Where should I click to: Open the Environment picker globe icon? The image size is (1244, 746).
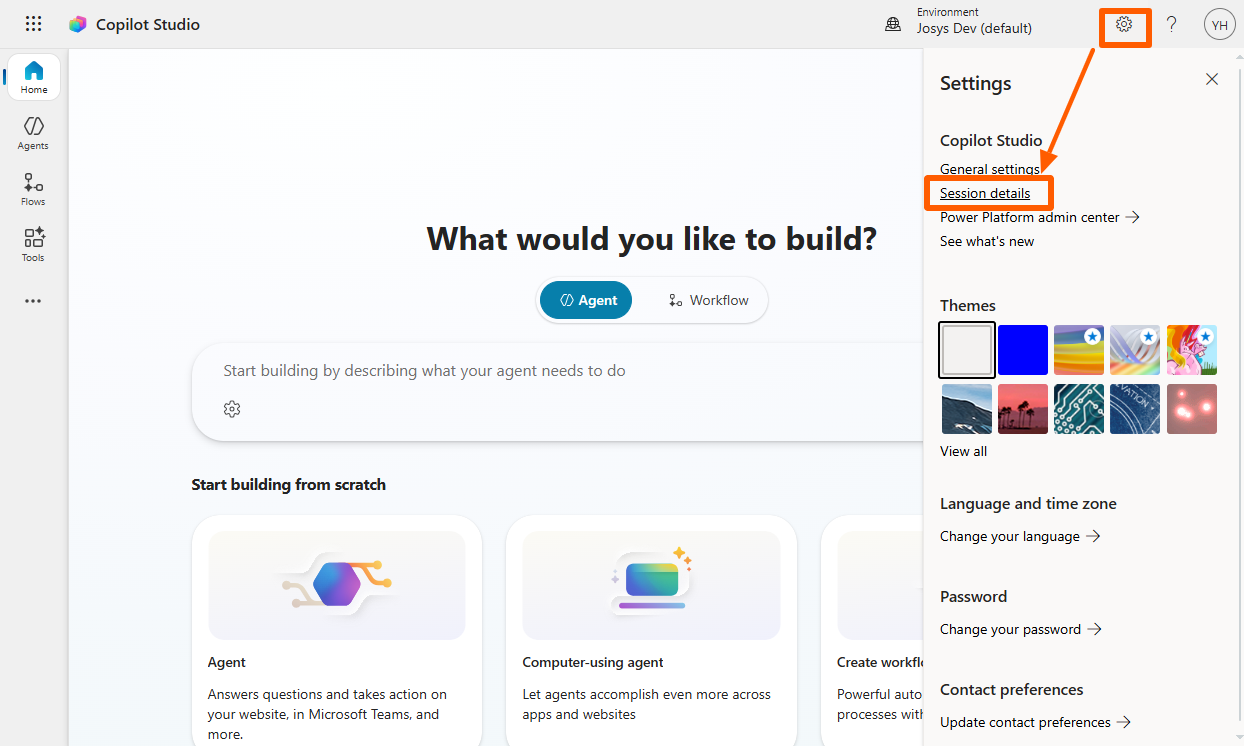coord(893,24)
